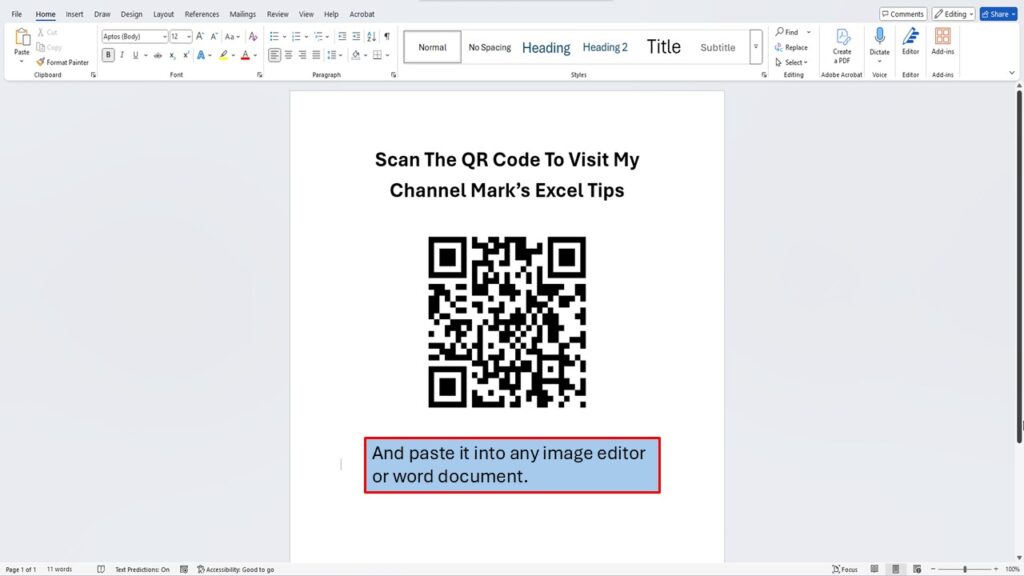Open the font name dropdown showing Aptos (Body)
Image resolution: width=1024 pixels, height=576 pixels.
(135, 36)
